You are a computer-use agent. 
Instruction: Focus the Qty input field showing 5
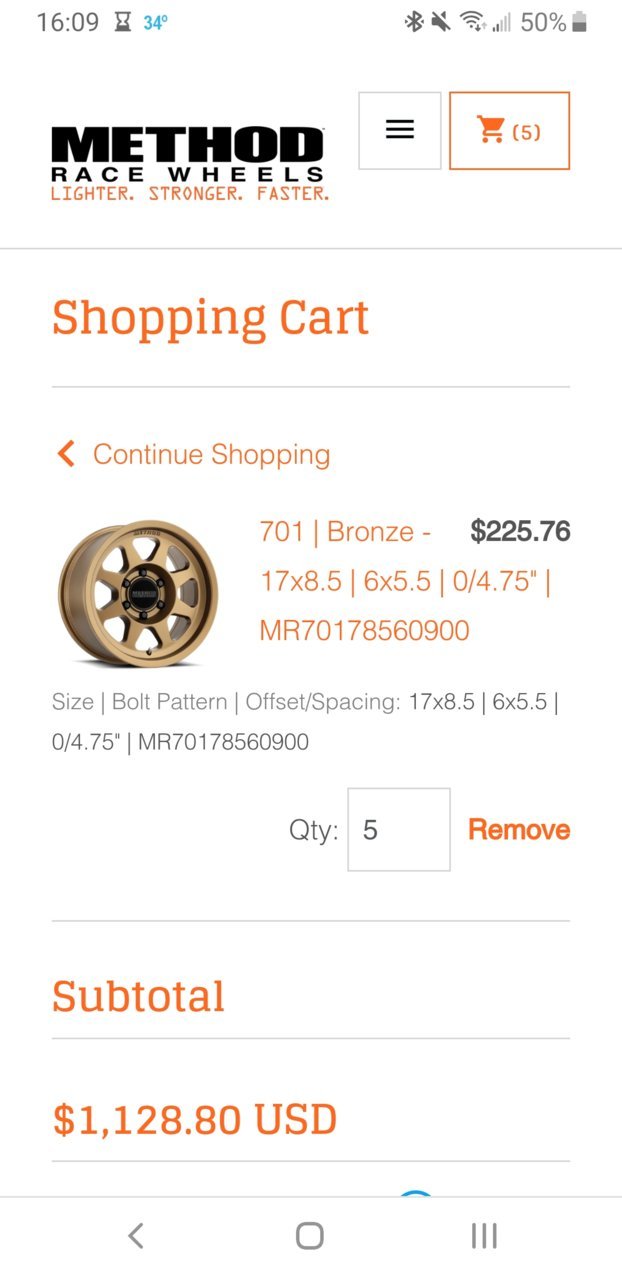coord(399,829)
